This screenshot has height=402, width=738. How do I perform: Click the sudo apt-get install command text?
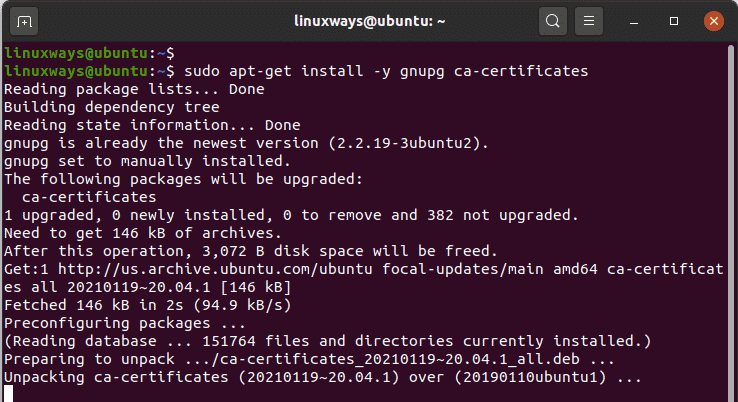coord(386,71)
